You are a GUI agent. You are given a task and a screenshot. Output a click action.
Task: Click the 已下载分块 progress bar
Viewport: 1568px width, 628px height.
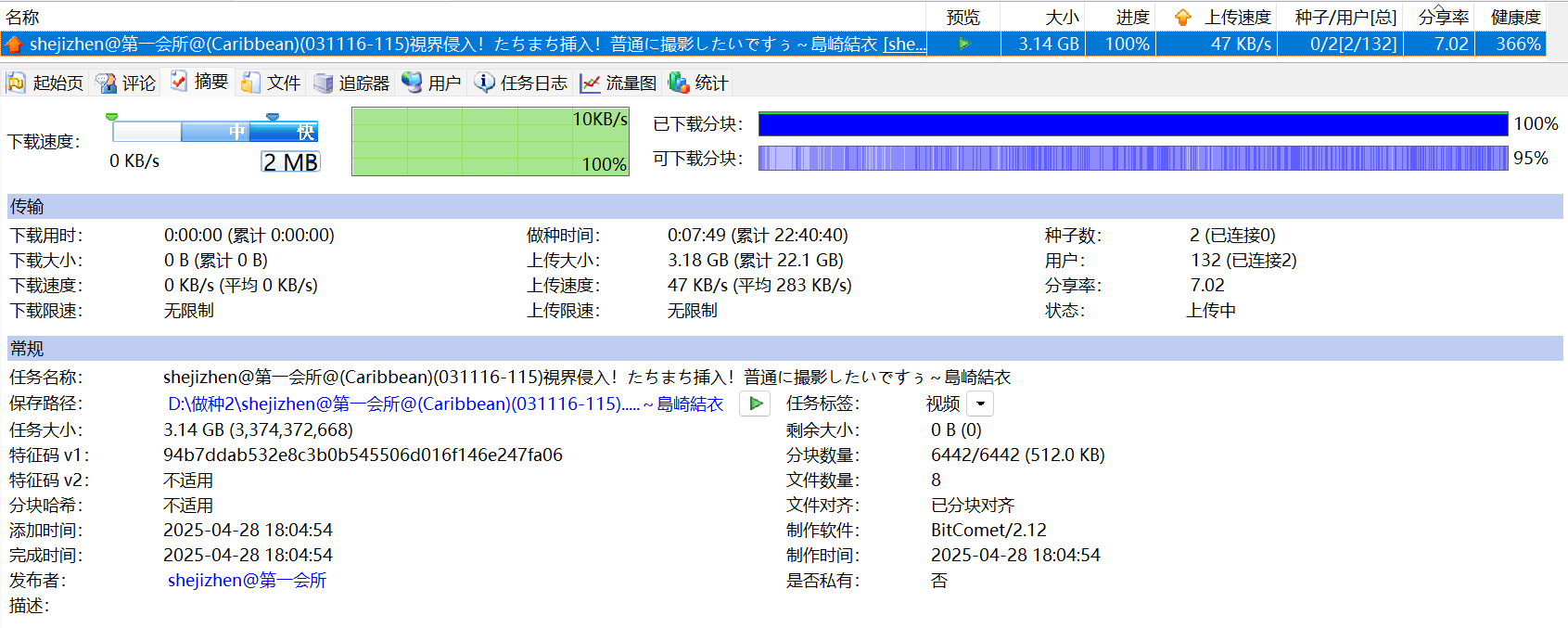(x=1133, y=124)
